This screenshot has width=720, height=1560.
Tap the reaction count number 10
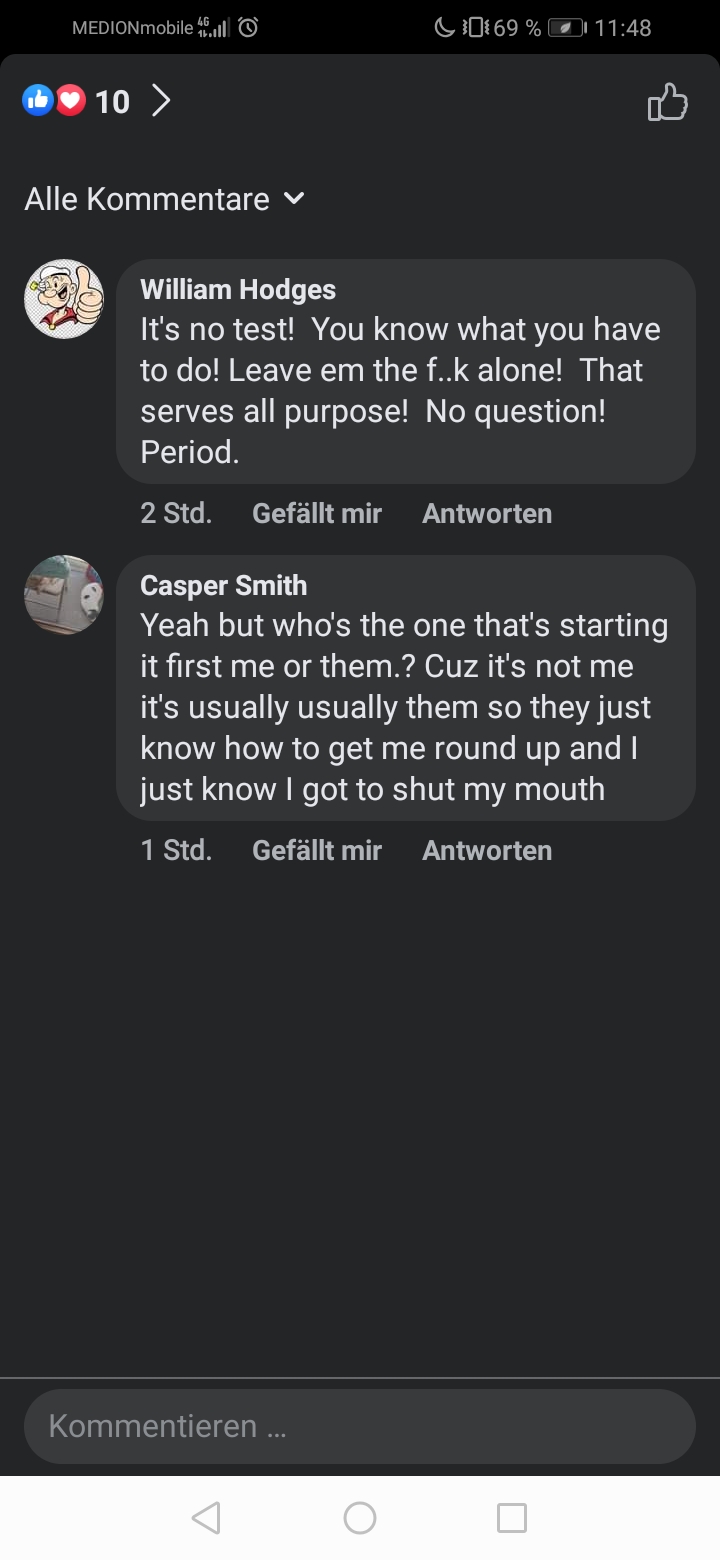113,101
